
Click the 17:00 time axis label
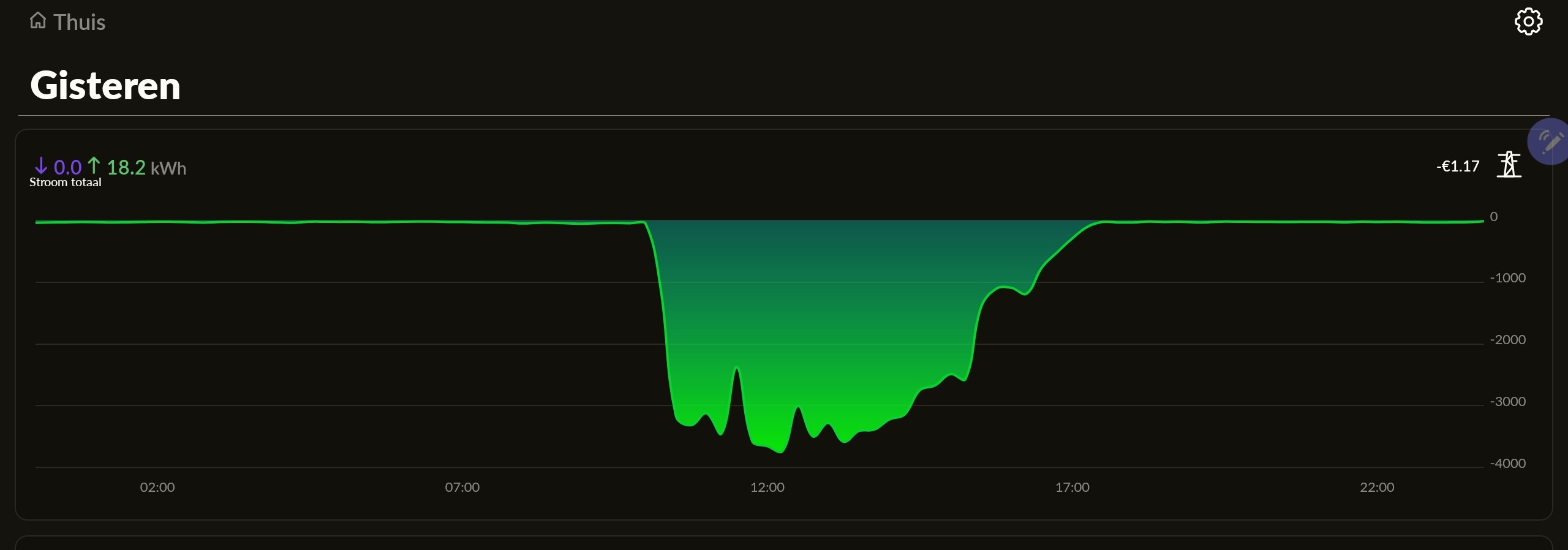click(x=1072, y=488)
